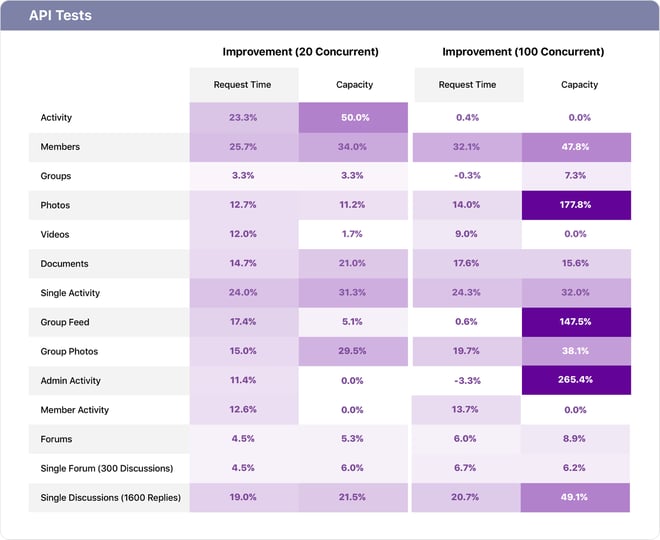The image size is (660, 540).
Task: Click the -3.3% Admin Activity cell
Action: [x=467, y=381]
